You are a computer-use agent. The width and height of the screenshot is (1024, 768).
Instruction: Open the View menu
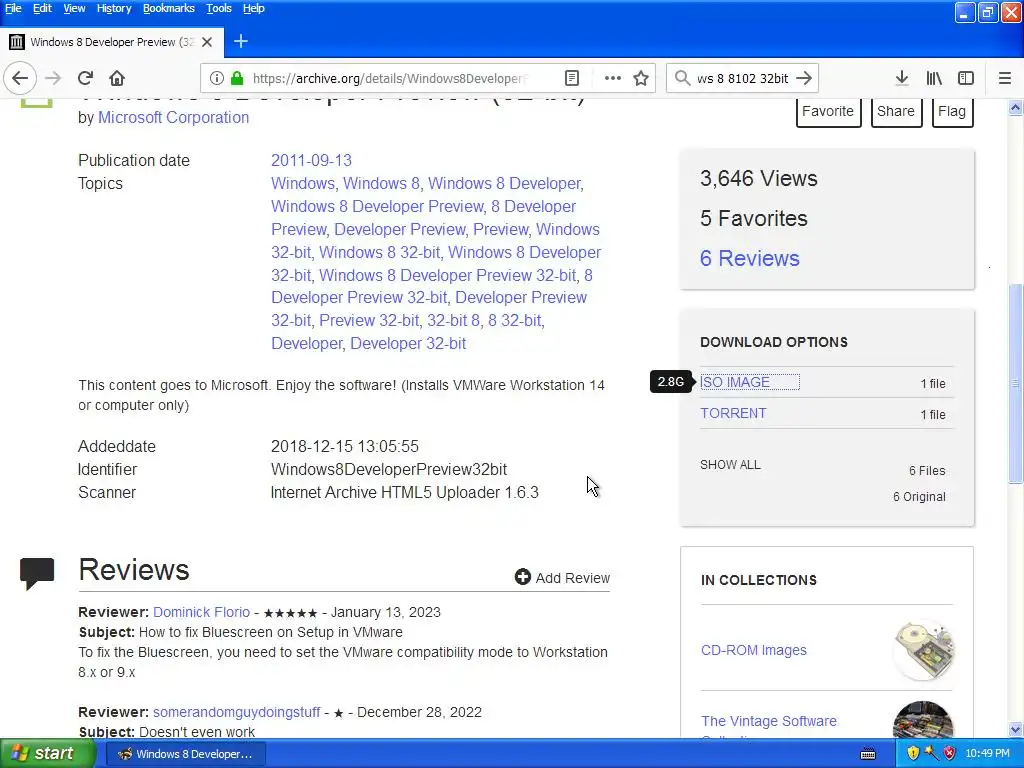74,8
